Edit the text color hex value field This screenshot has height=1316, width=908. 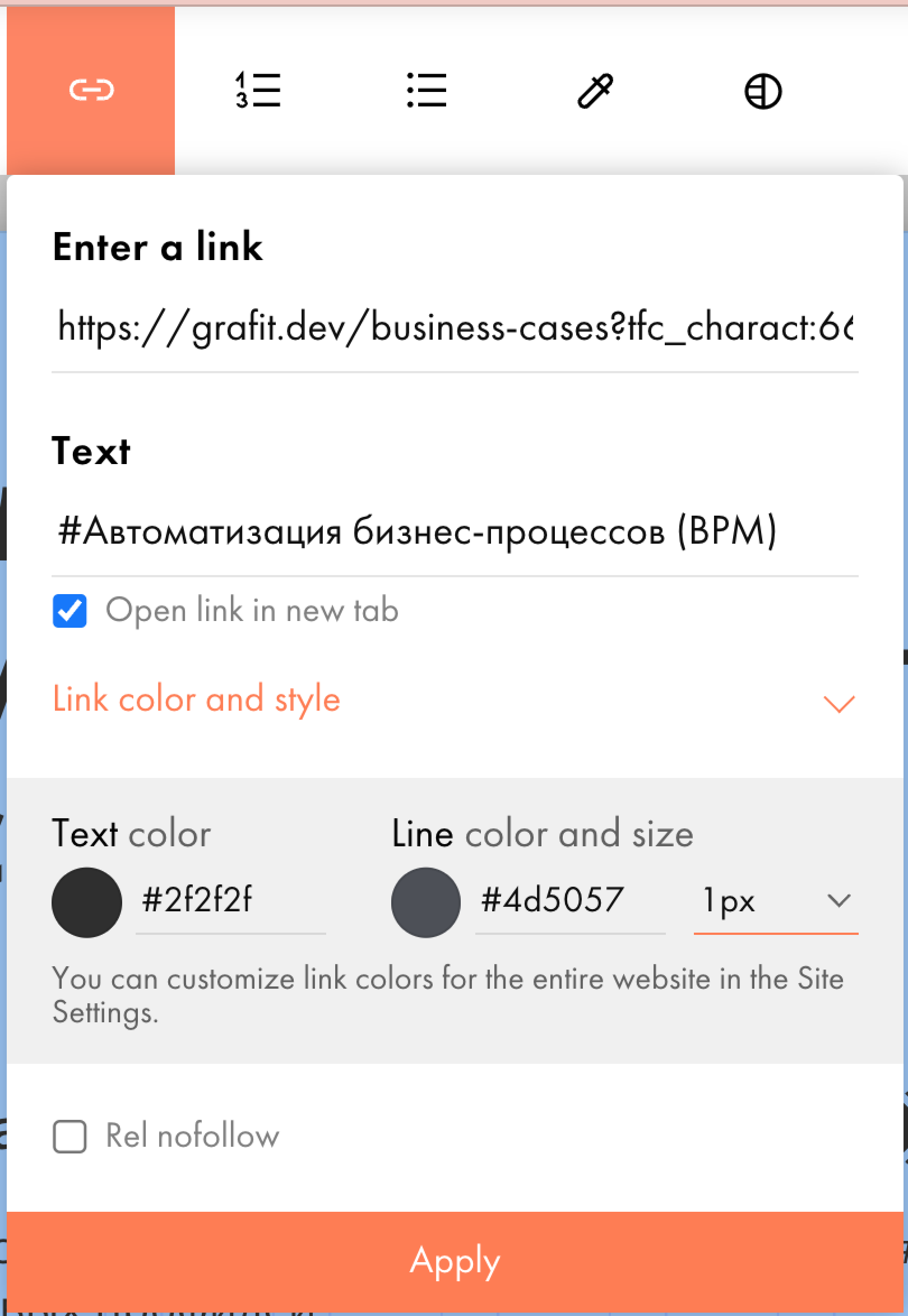pyautogui.click(x=230, y=900)
